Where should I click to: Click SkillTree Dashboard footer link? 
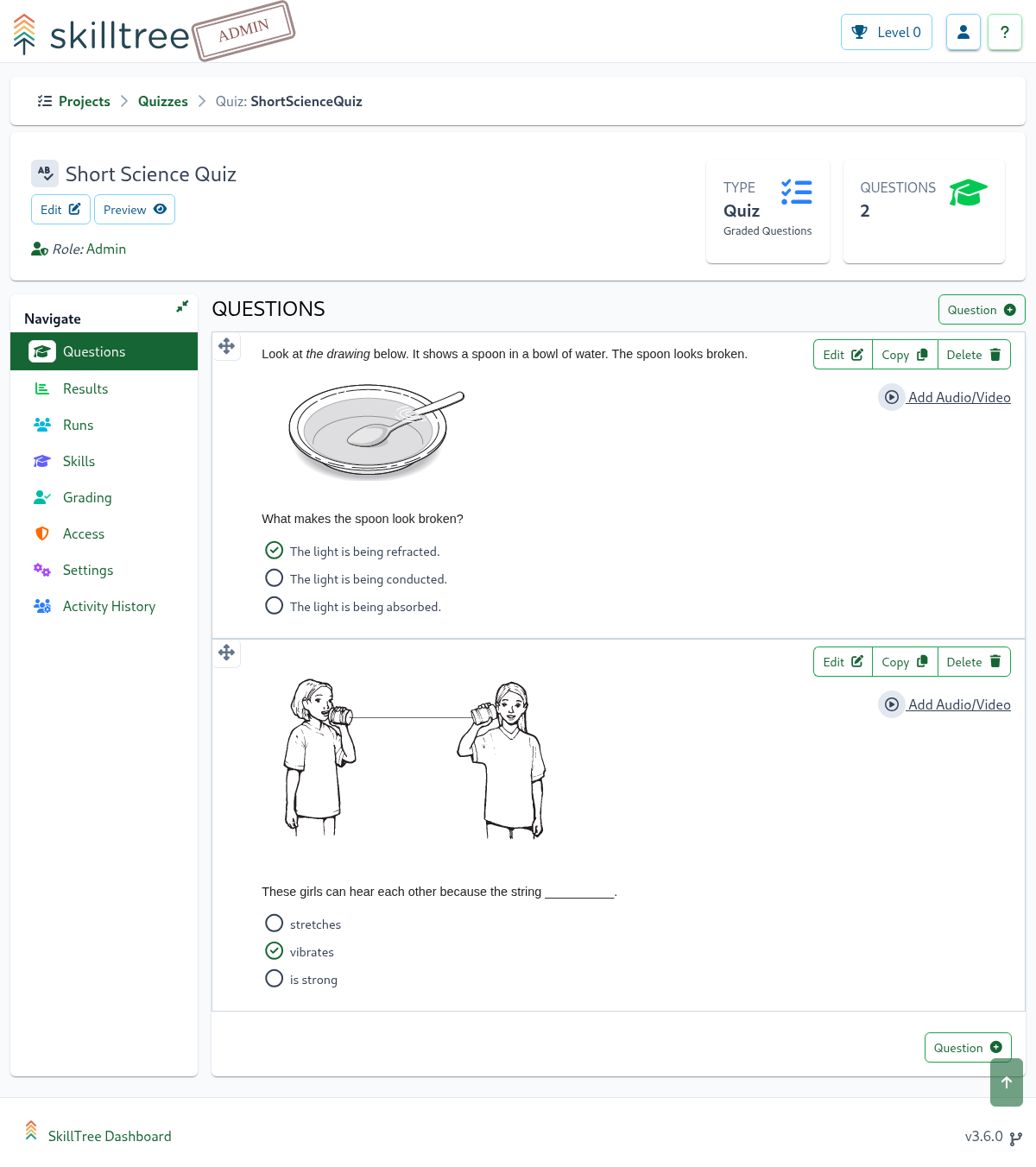pyautogui.click(x=110, y=1136)
